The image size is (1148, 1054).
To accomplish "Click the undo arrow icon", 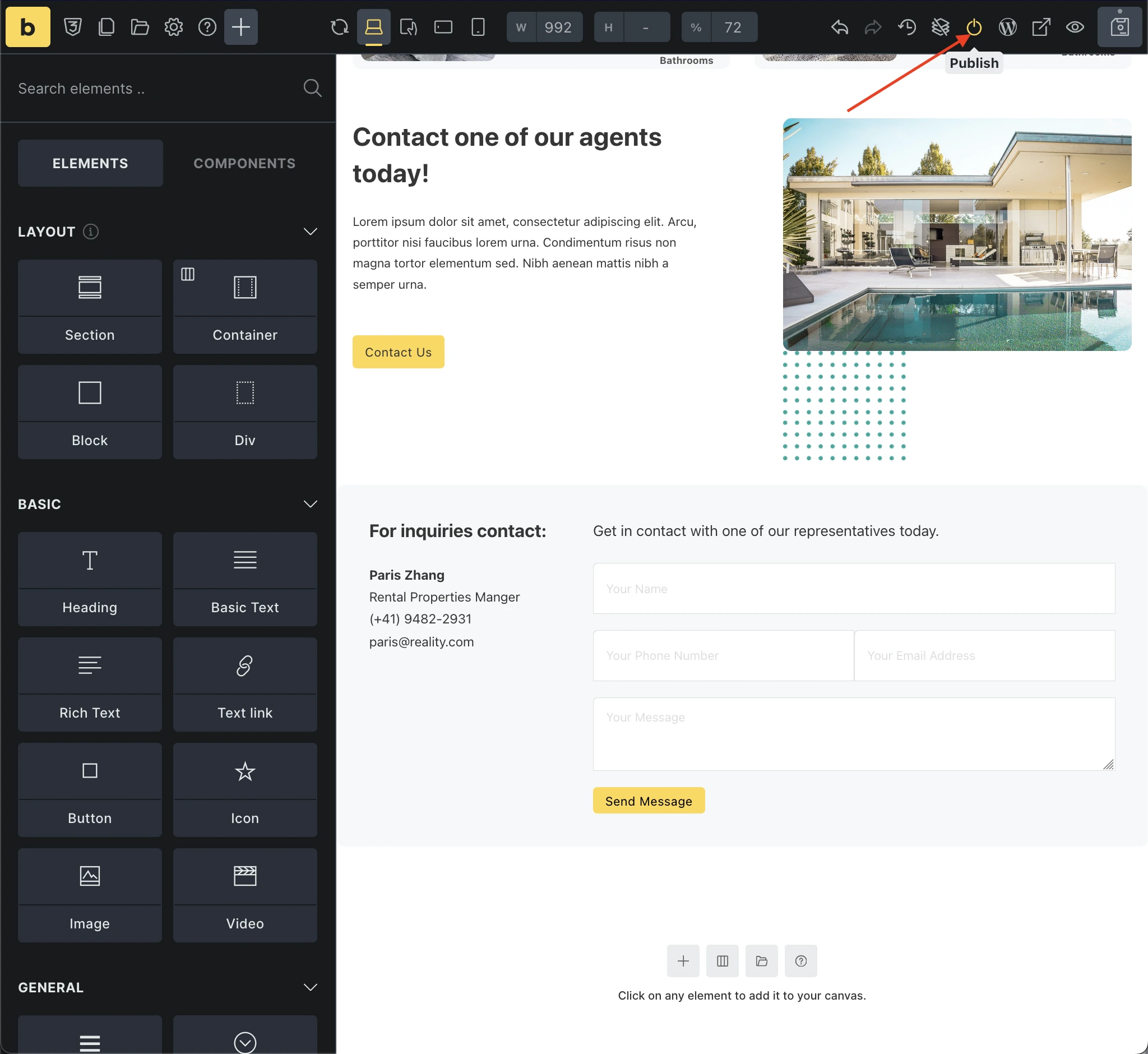I will click(x=840, y=27).
